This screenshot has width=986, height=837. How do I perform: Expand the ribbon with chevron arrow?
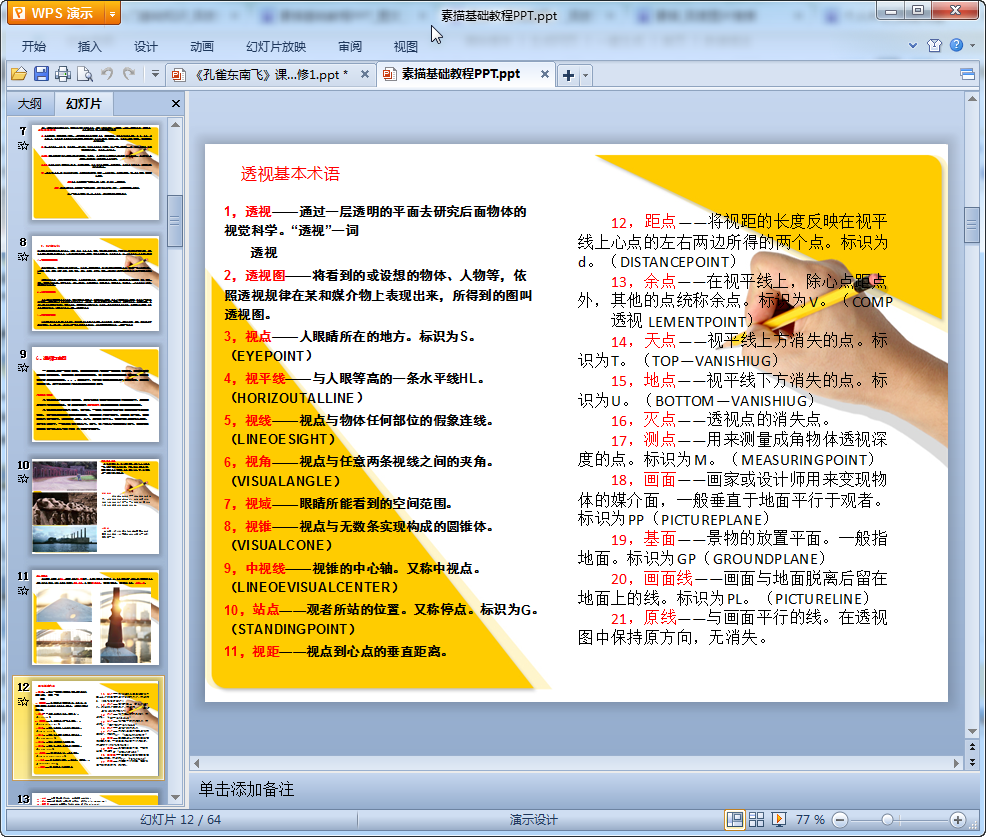coord(913,45)
